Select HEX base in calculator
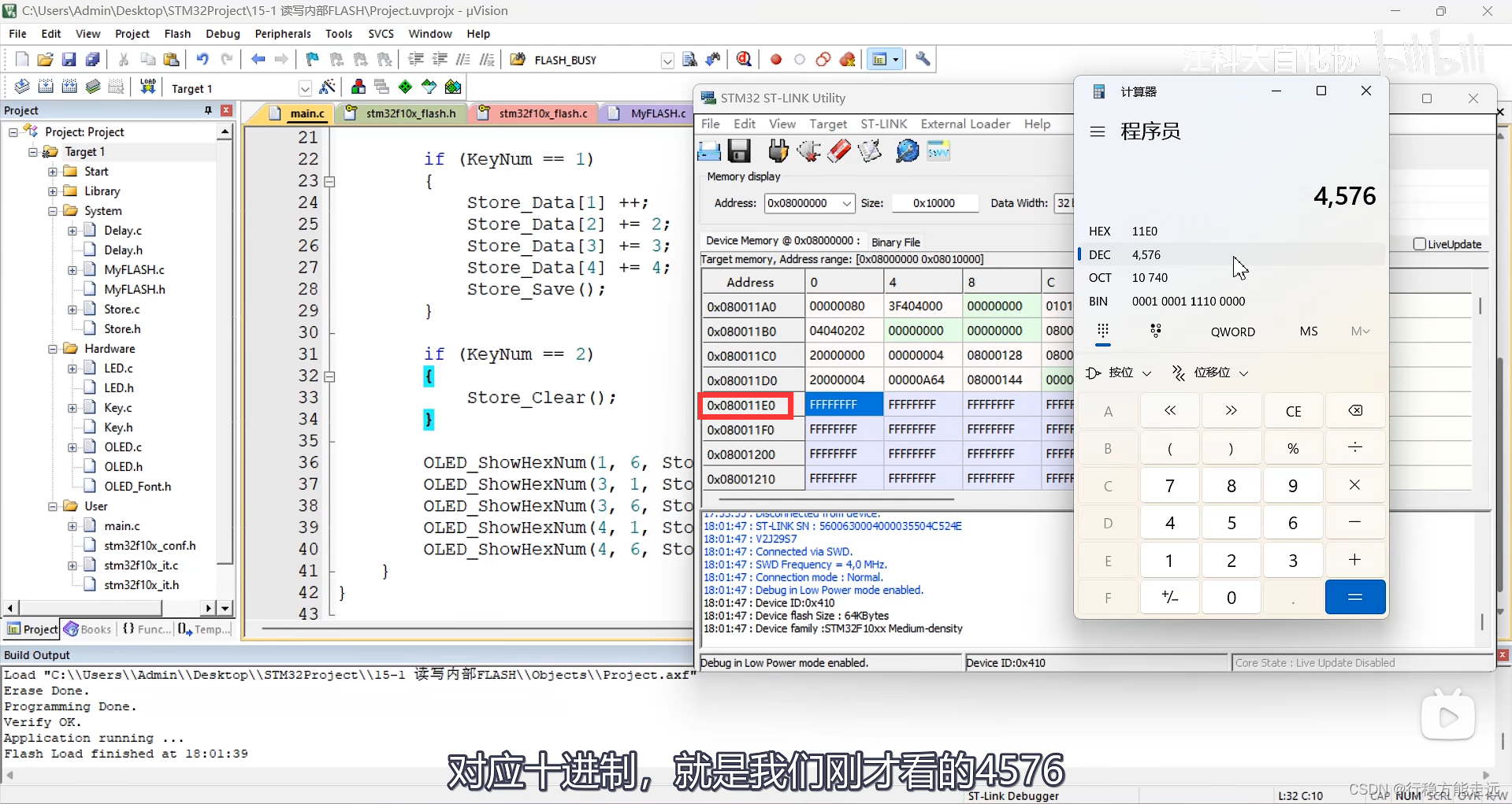 pos(1230,232)
